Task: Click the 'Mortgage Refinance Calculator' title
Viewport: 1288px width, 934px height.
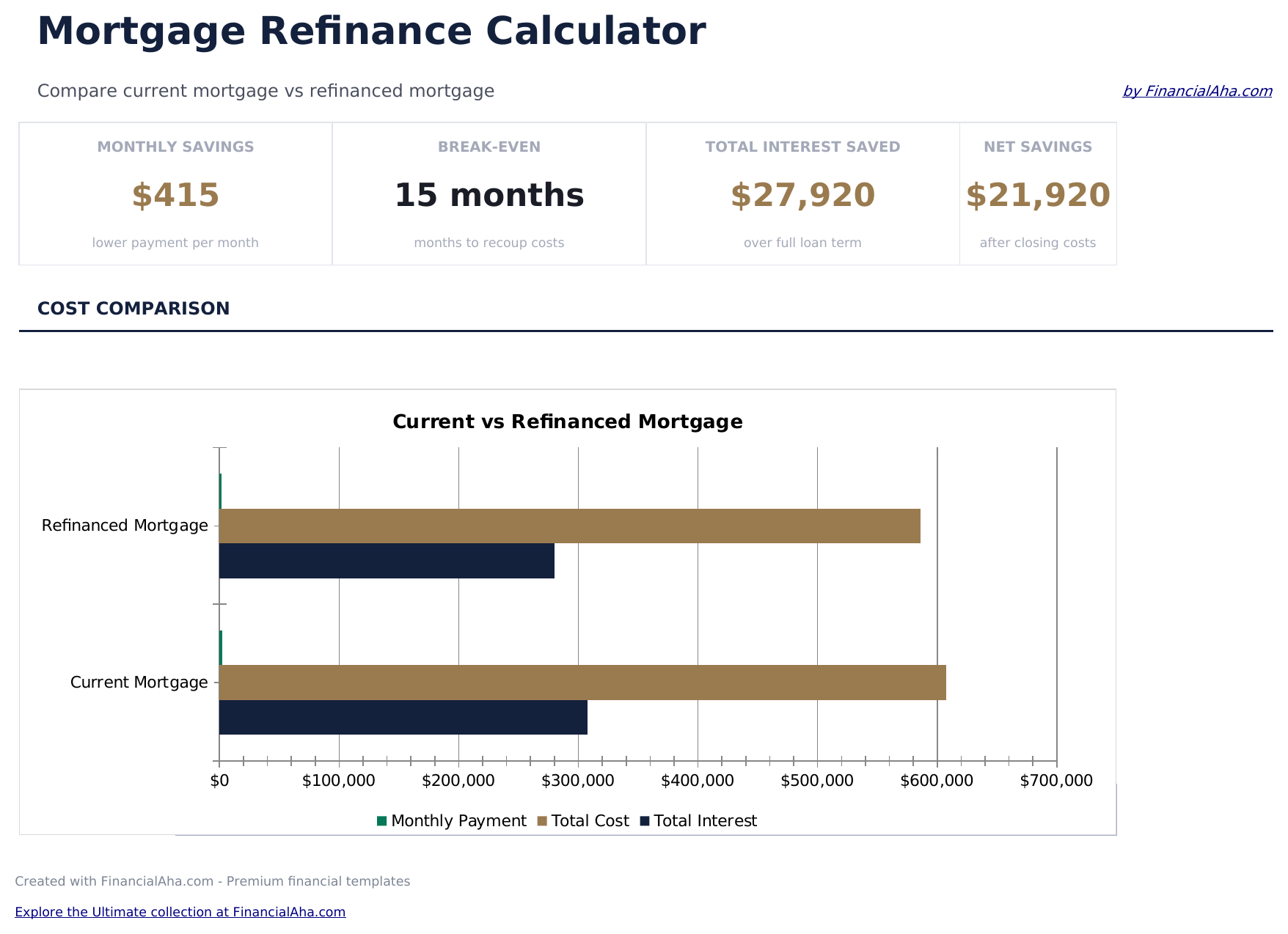Action: coord(371,32)
